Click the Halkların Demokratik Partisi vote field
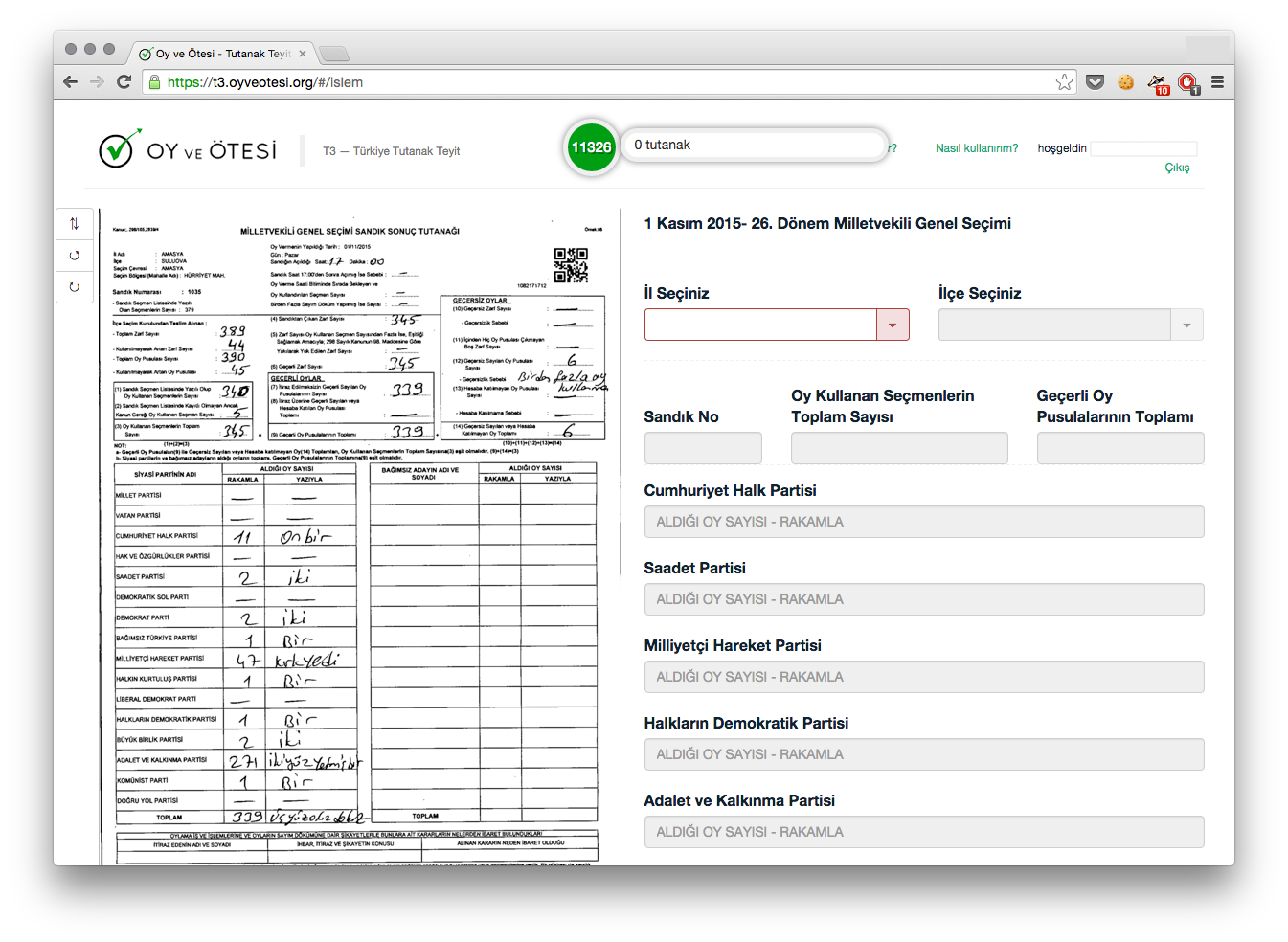1288x942 pixels. coord(924,754)
